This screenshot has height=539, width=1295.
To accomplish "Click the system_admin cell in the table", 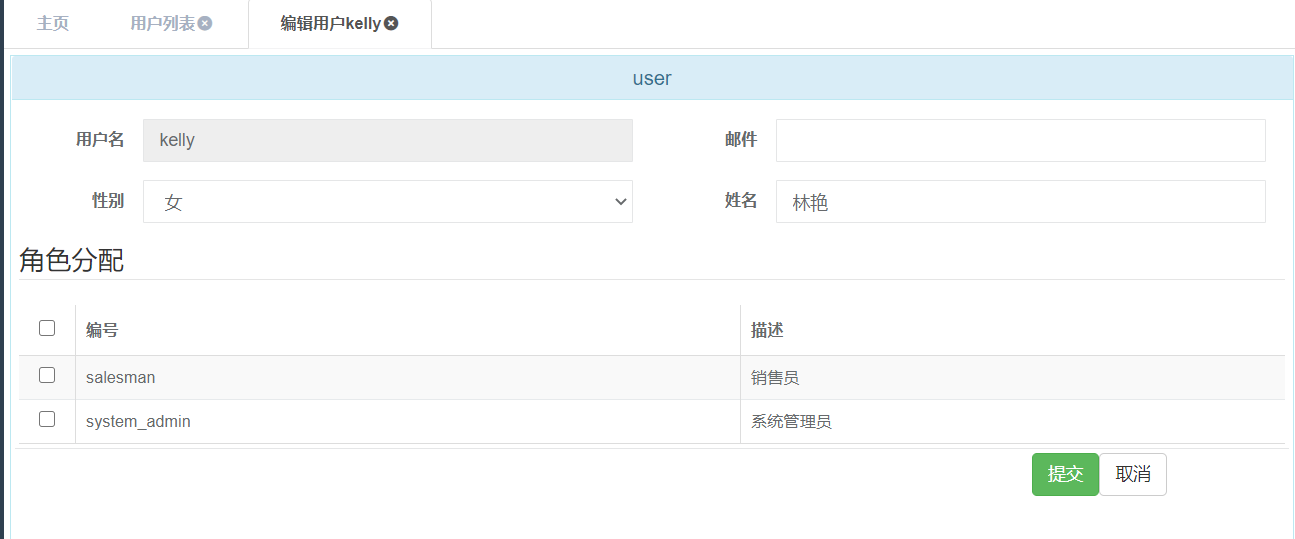I will click(x=408, y=422).
